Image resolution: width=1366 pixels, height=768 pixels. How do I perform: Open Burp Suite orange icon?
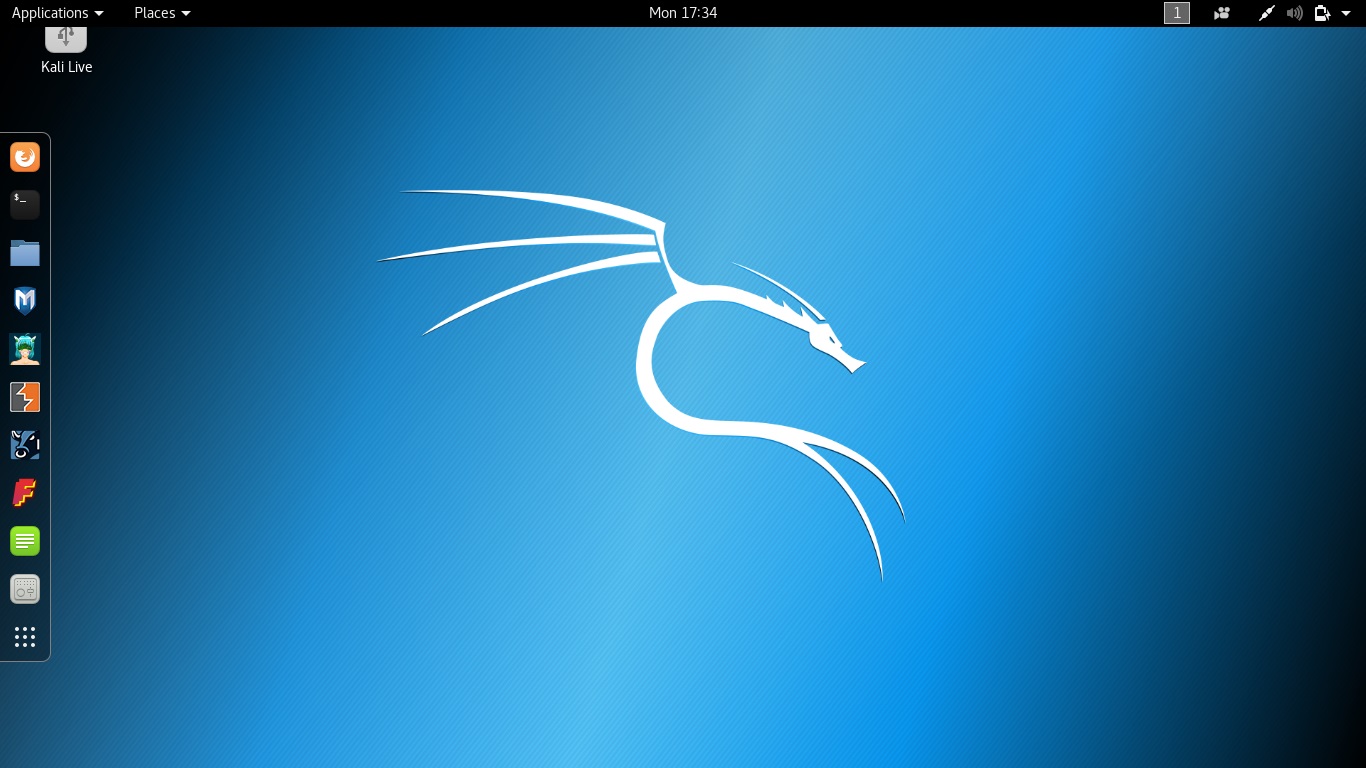[25, 397]
